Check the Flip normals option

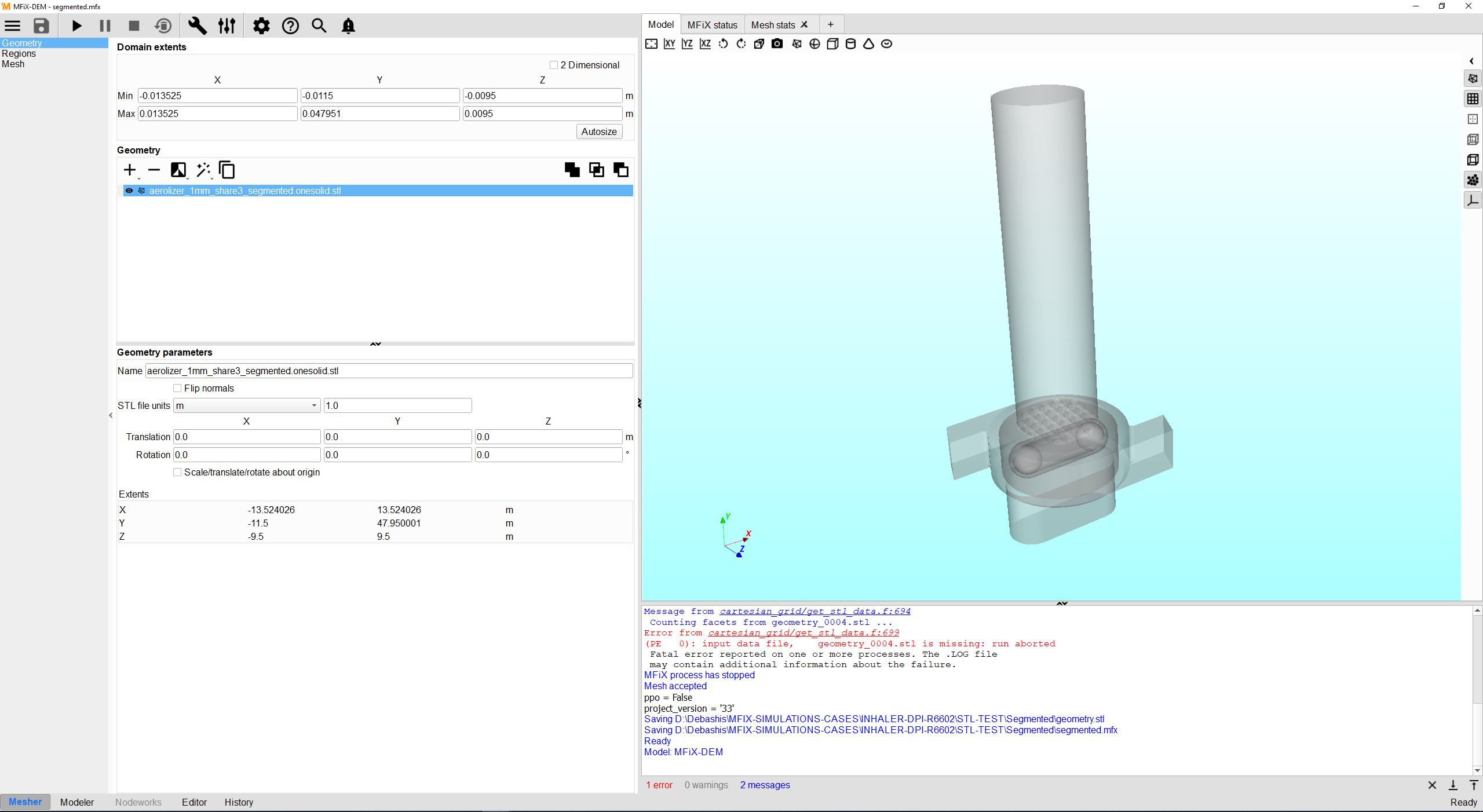coord(178,388)
